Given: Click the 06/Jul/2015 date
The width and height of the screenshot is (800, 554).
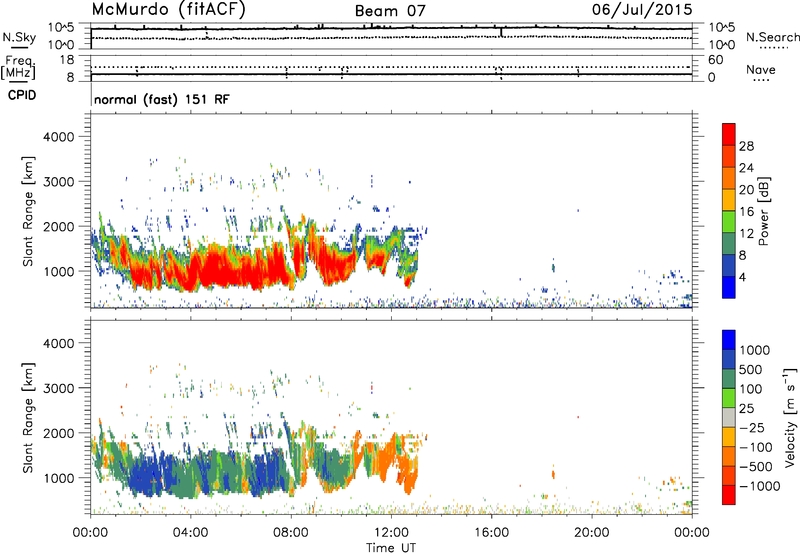Looking at the screenshot, I should 642,10.
